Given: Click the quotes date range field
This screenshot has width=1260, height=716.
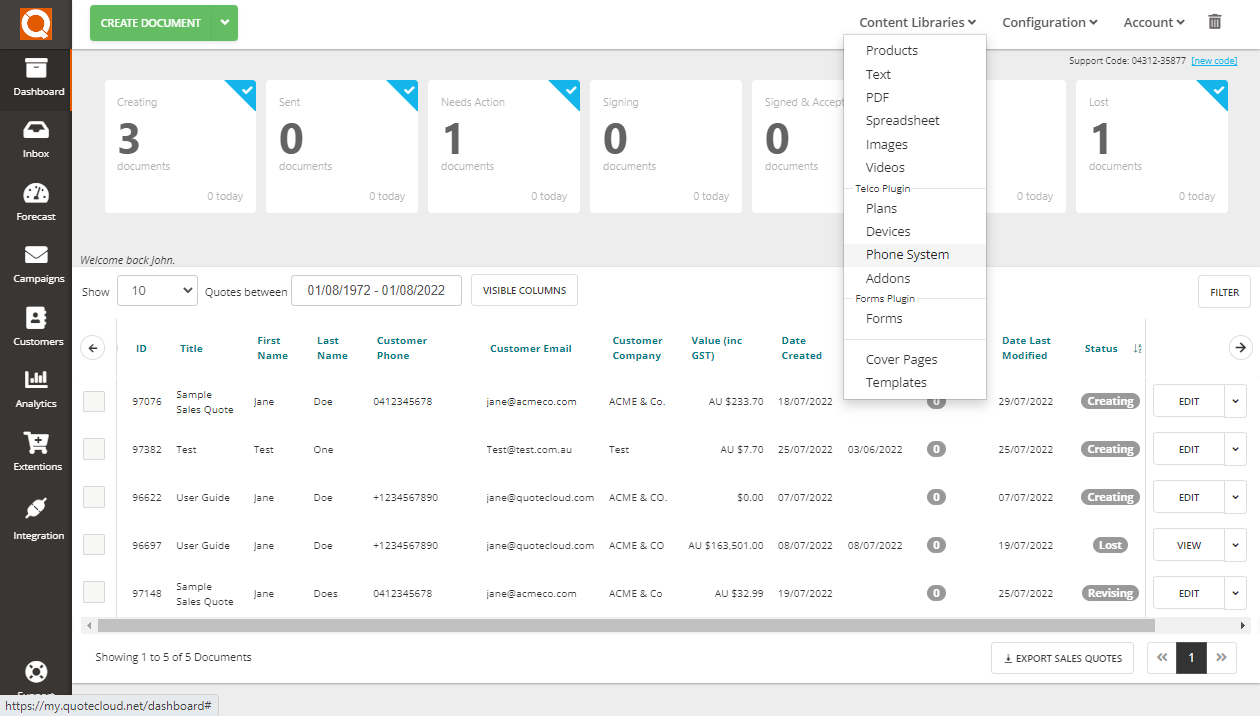Looking at the screenshot, I should (x=376, y=290).
